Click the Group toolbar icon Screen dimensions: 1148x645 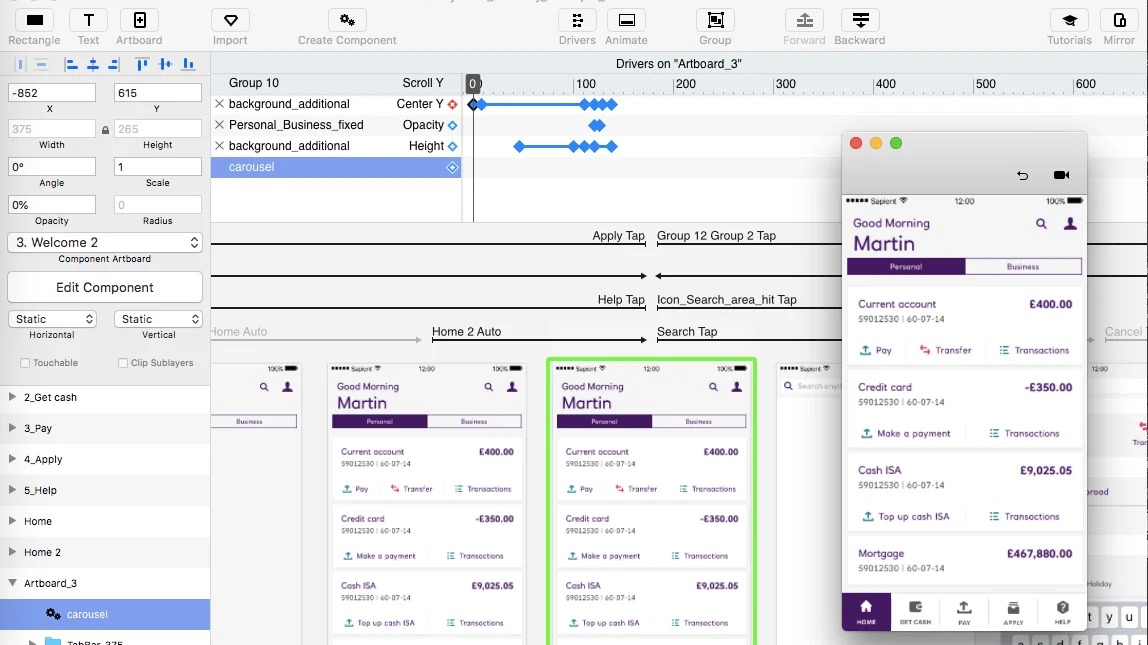[x=715, y=20]
